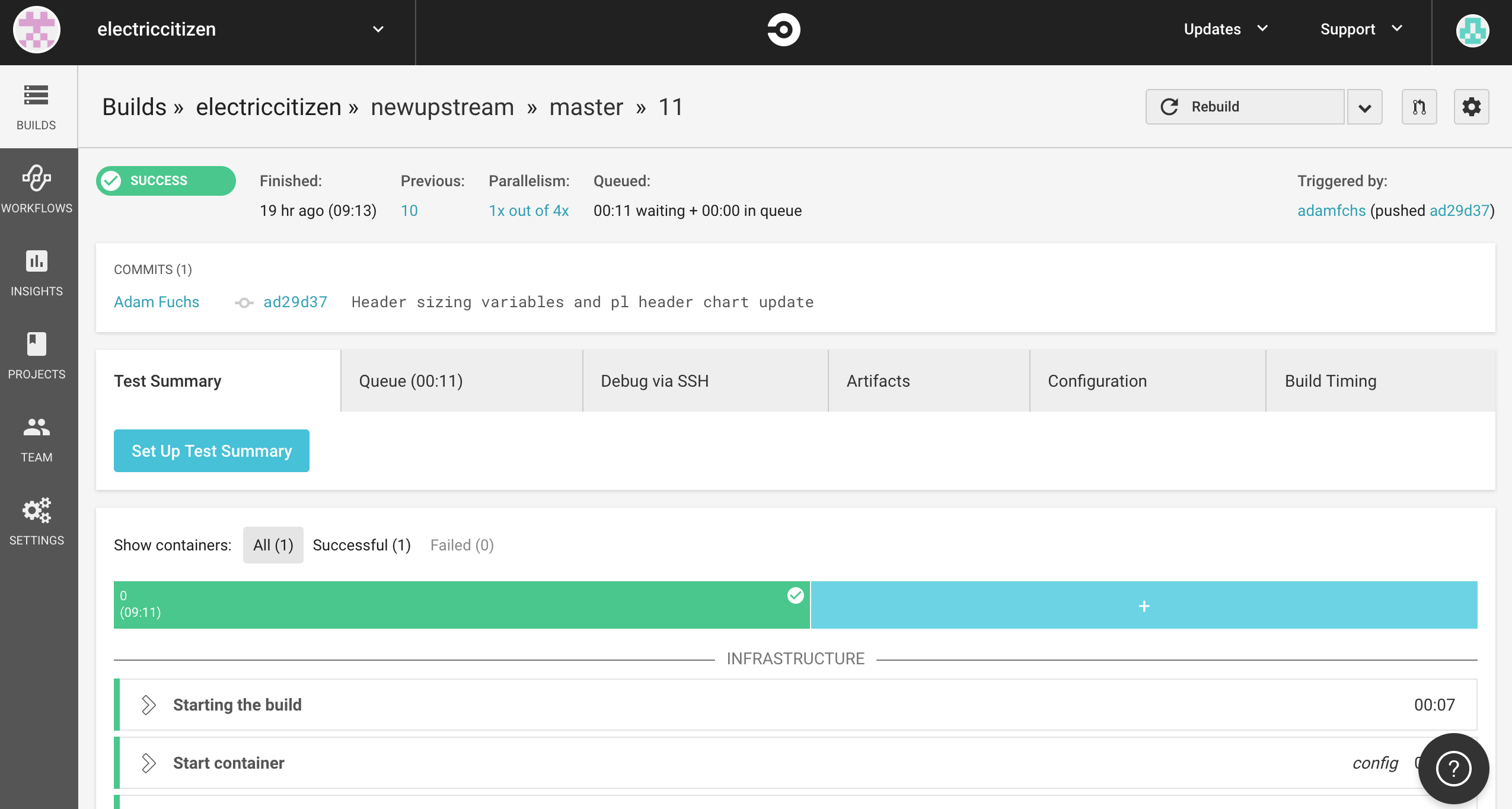Screen dimensions: 1512x809
Task: Open the master branch breadcrumb link
Action: [586, 107]
